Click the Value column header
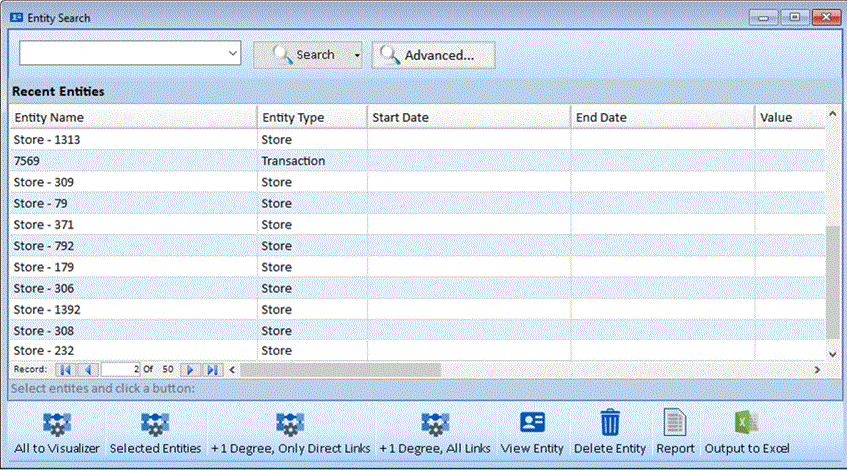 tap(790, 117)
